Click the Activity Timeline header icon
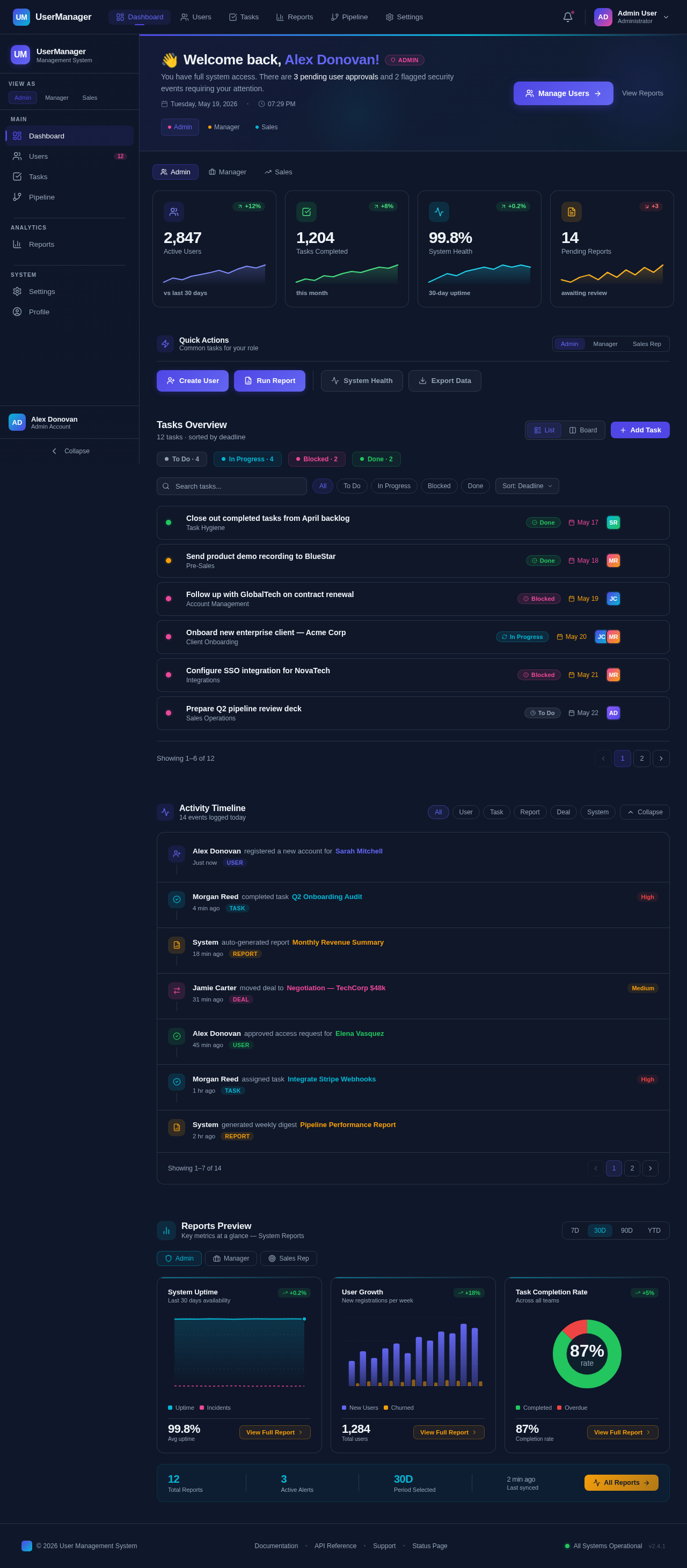687x1568 pixels. (x=165, y=812)
